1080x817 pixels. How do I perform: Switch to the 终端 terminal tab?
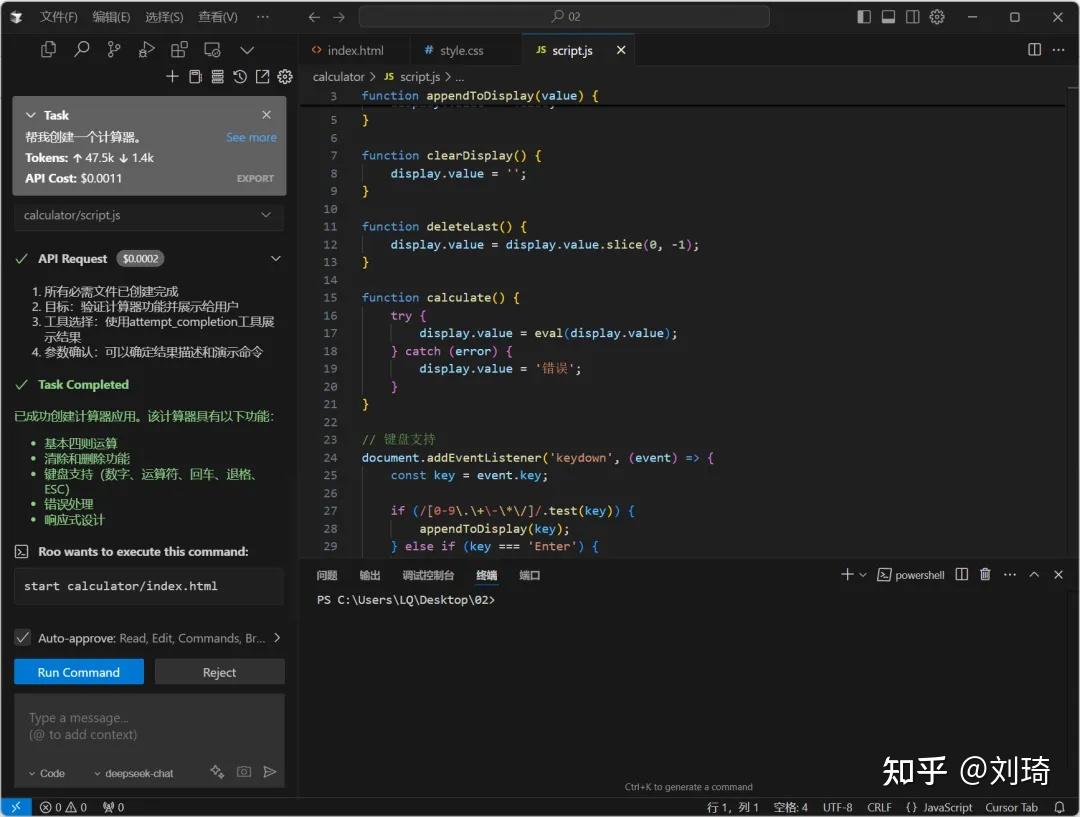(487, 574)
